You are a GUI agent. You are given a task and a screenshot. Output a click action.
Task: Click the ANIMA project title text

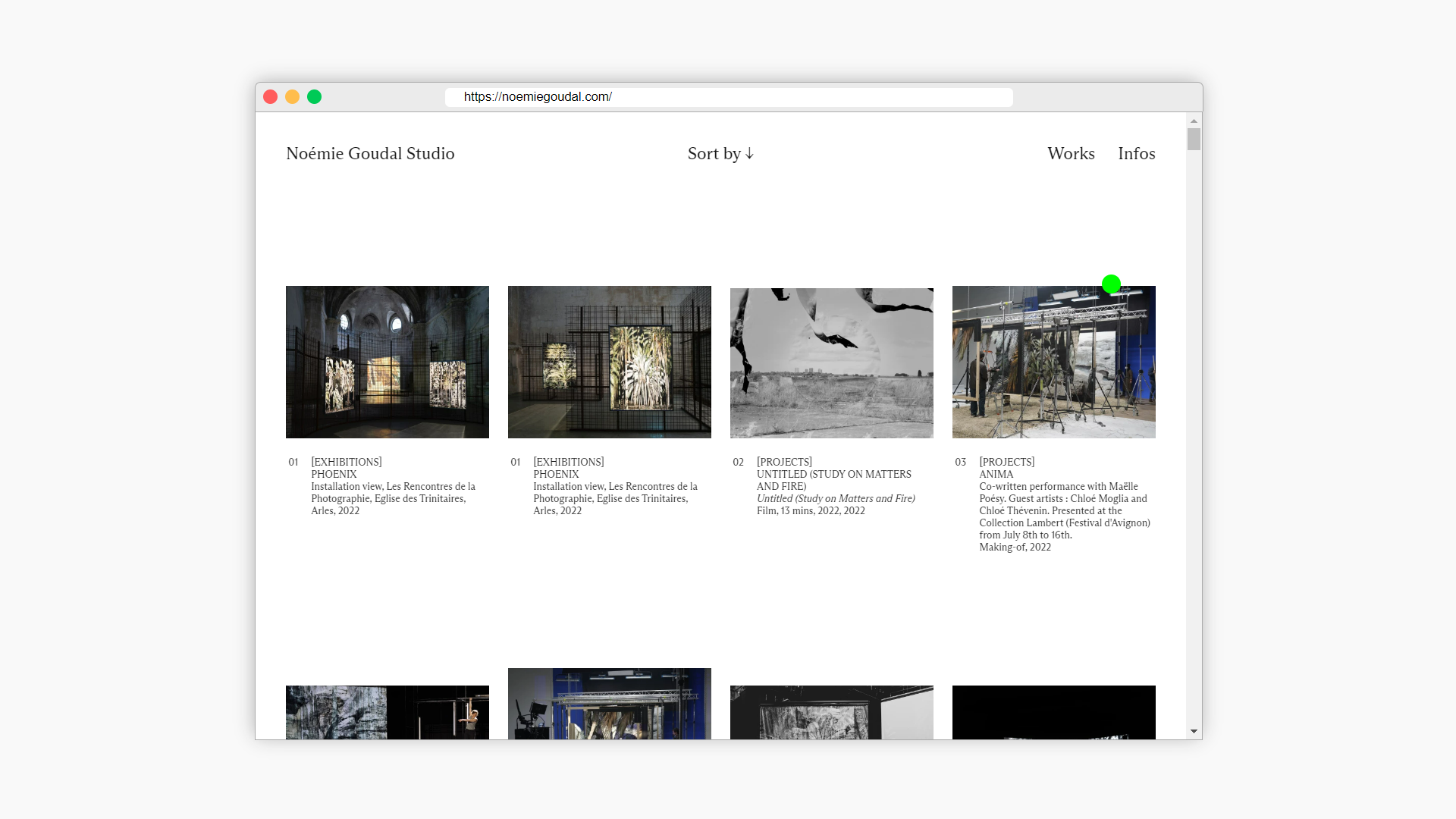996,474
